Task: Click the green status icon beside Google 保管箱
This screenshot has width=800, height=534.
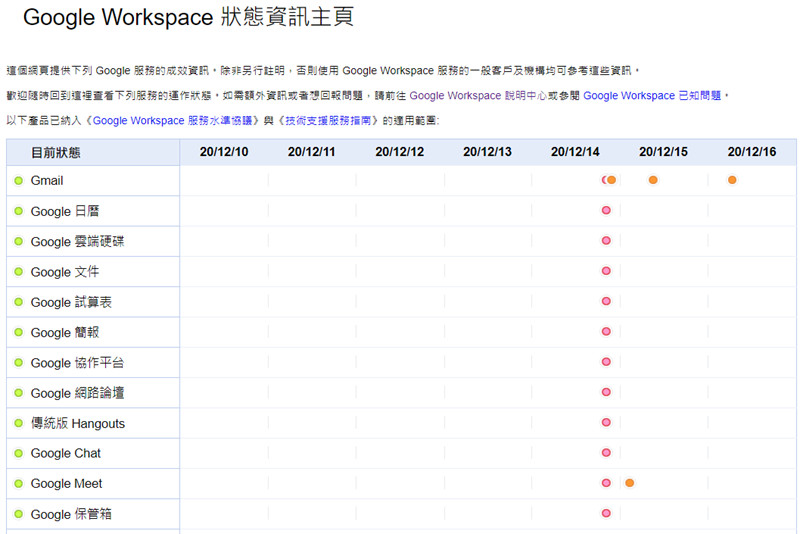Action: point(19,514)
